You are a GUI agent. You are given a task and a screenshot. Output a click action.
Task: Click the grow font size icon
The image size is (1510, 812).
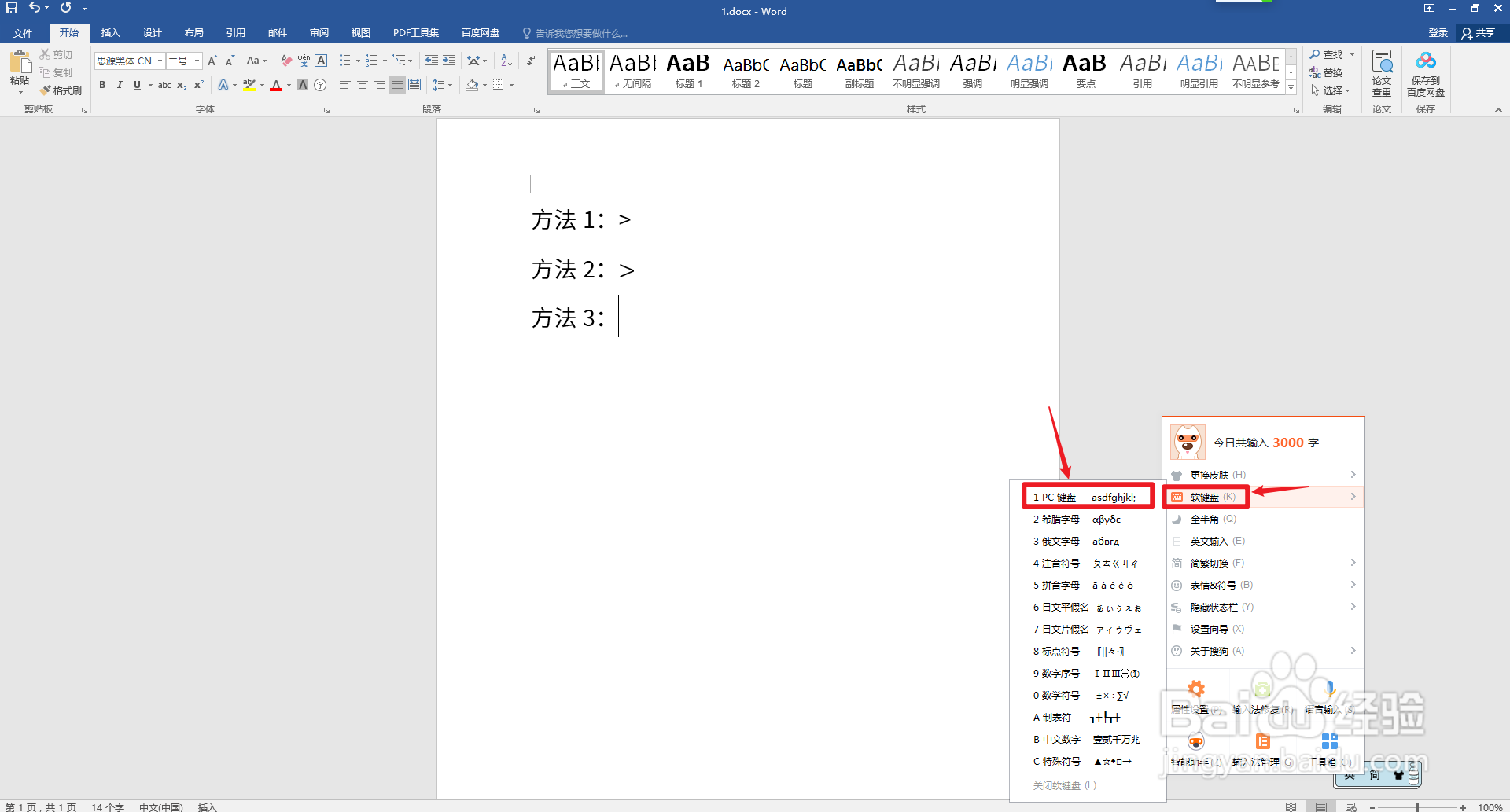pos(212,61)
